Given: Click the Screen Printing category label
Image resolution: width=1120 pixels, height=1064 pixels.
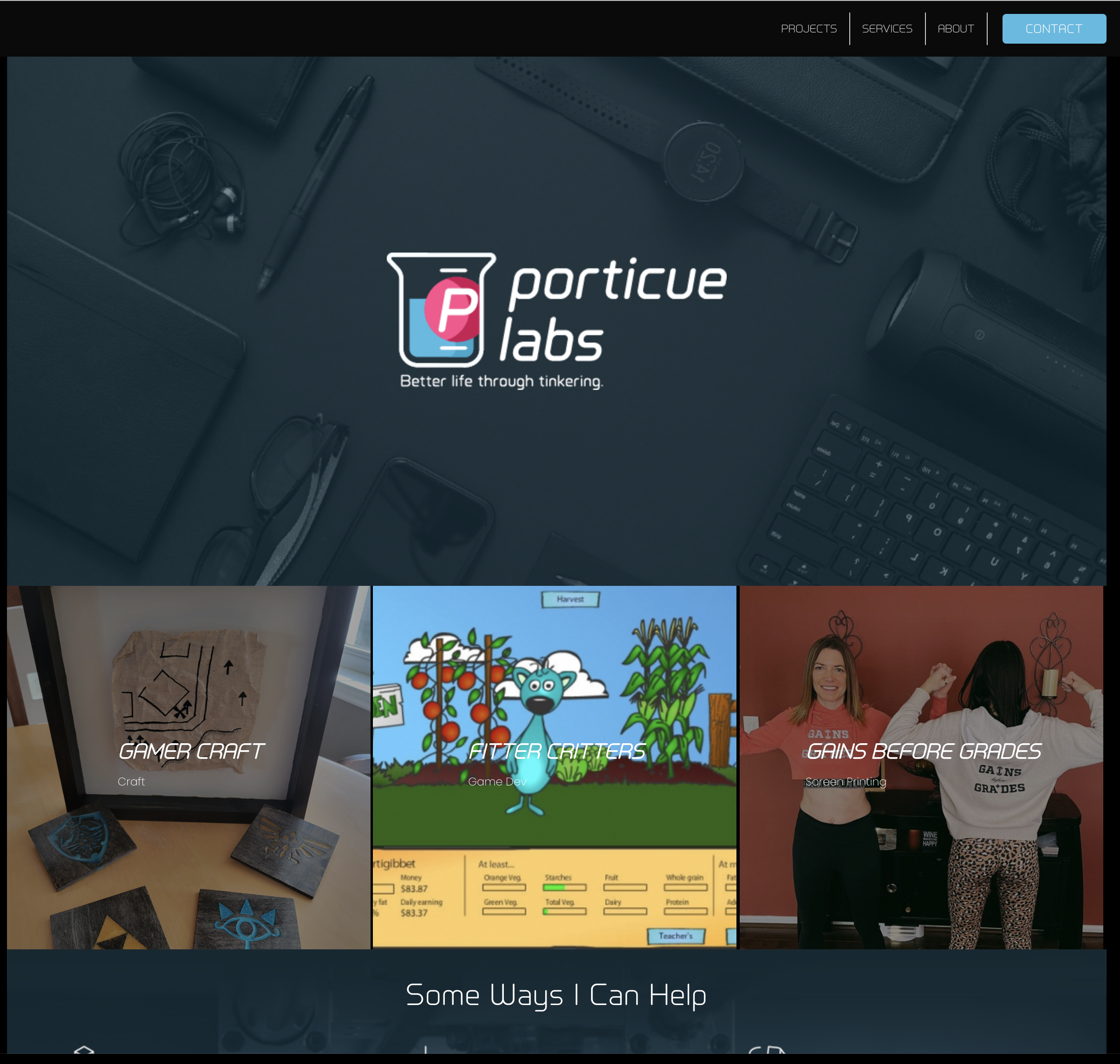Looking at the screenshot, I should [846, 782].
